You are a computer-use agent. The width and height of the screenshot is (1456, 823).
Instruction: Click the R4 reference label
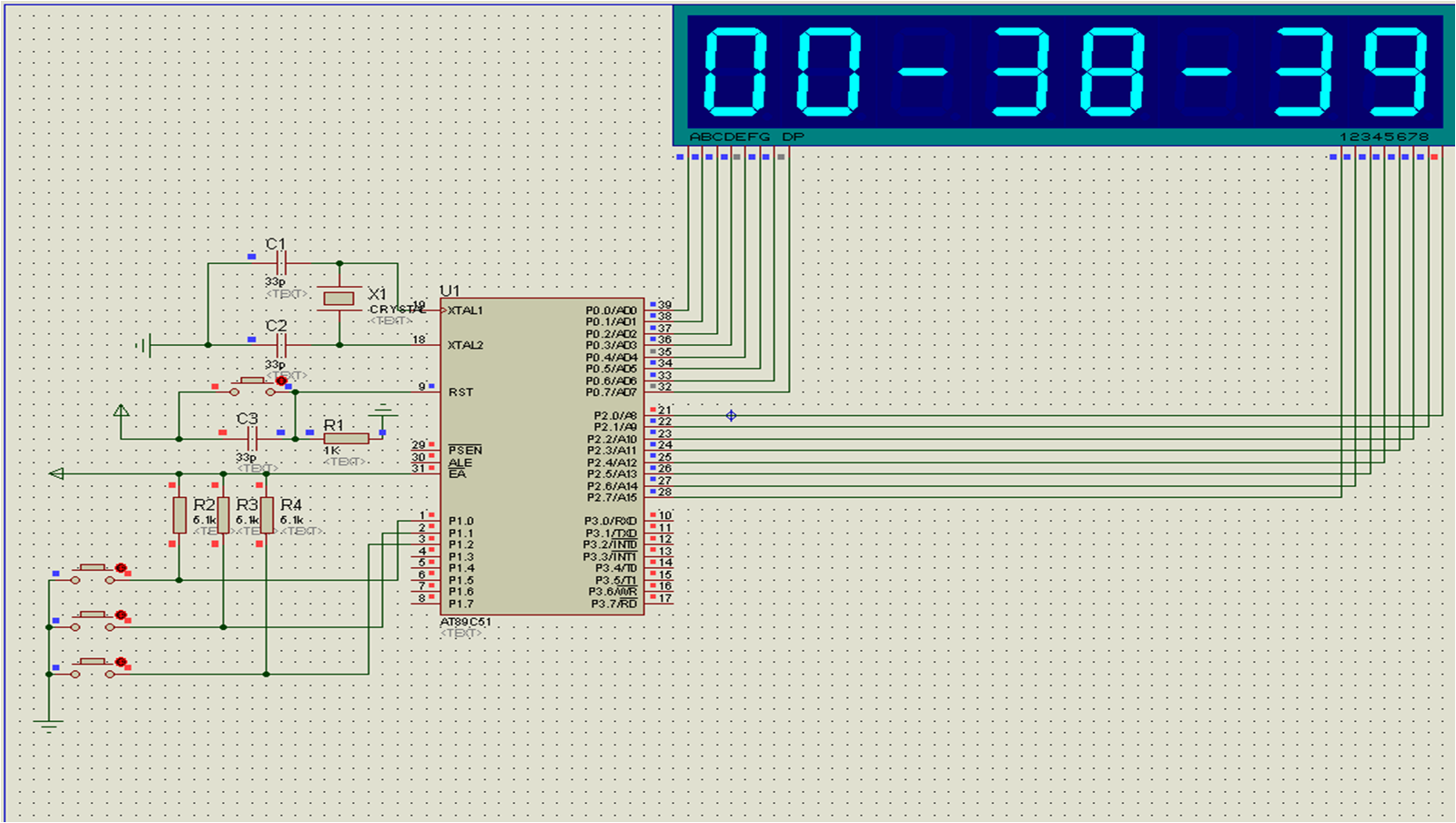(x=291, y=504)
